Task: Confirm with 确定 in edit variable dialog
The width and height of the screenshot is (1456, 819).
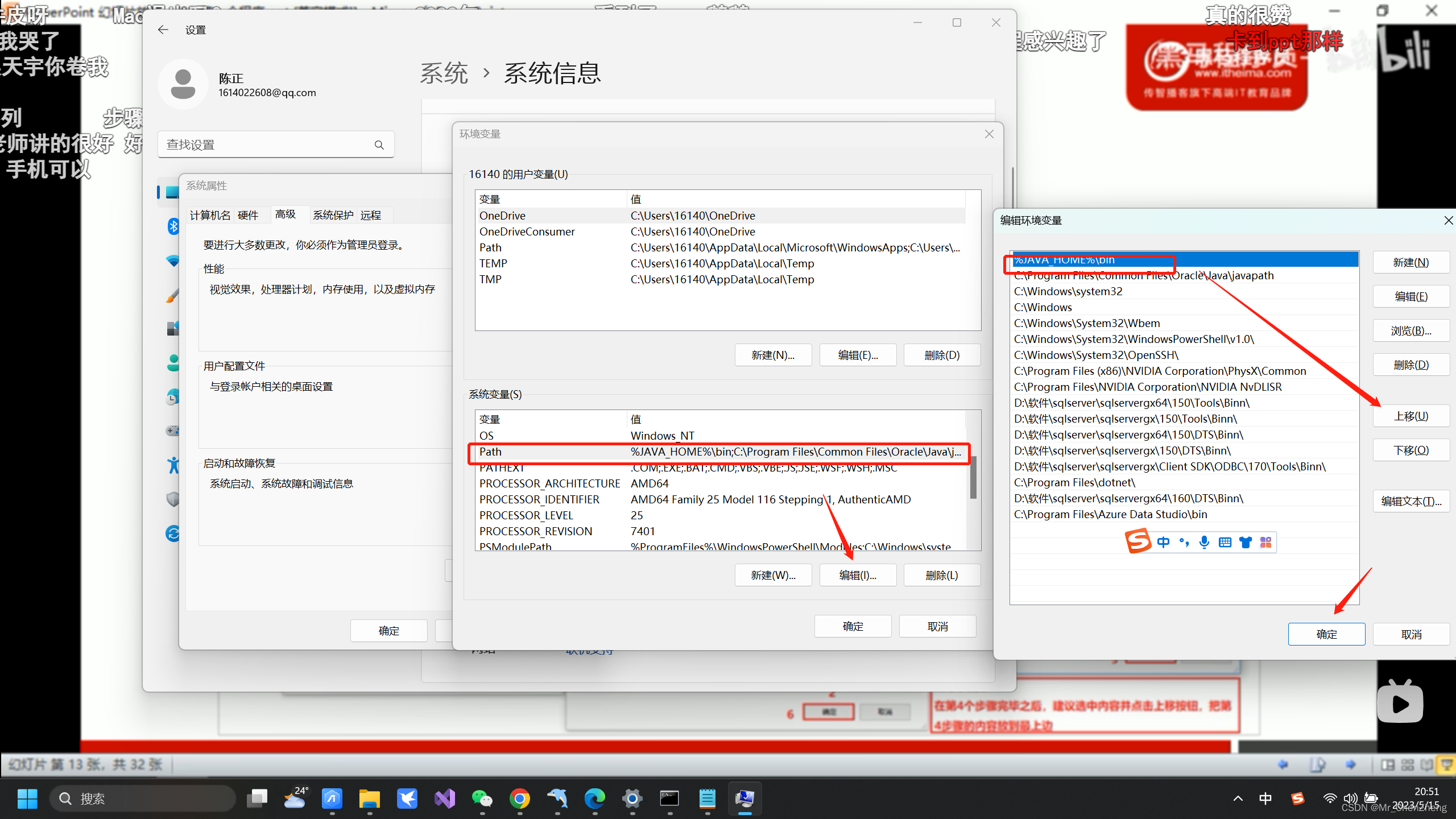Action: coord(1326,634)
